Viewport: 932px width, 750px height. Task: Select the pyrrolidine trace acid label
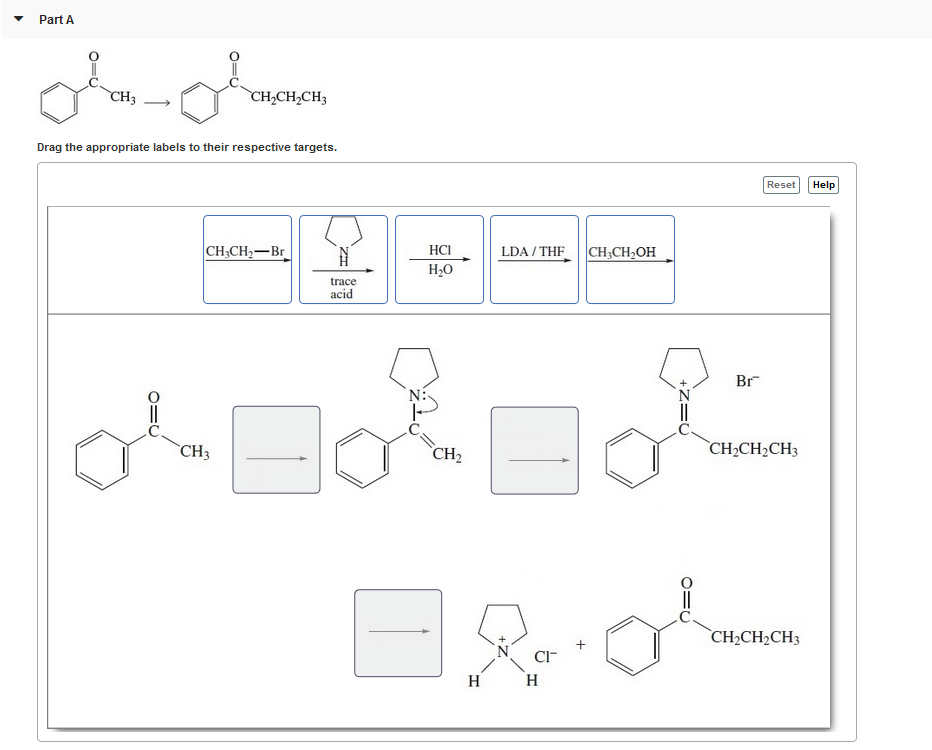tap(343, 258)
